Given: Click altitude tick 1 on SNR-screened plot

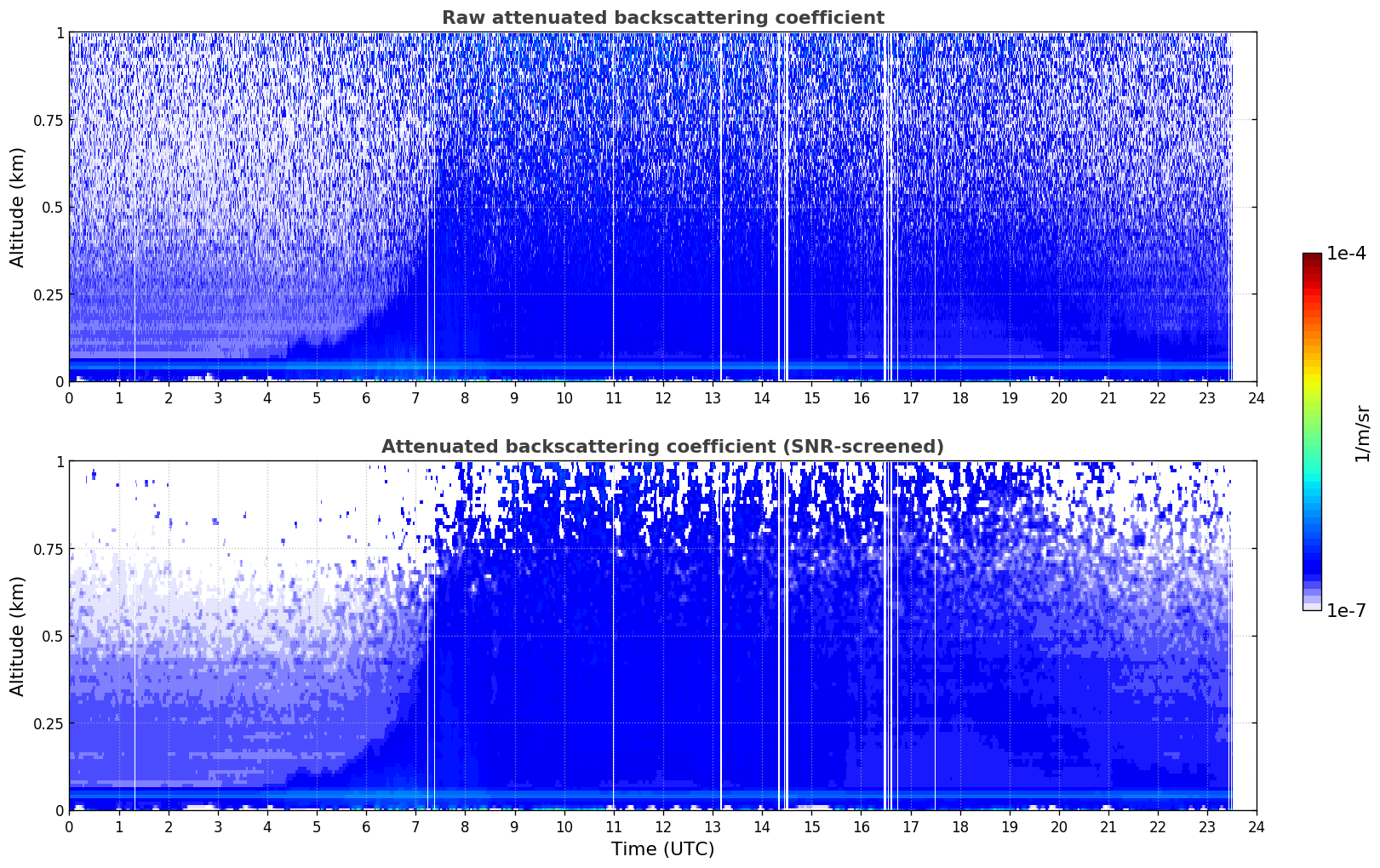Looking at the screenshot, I should click(x=60, y=462).
